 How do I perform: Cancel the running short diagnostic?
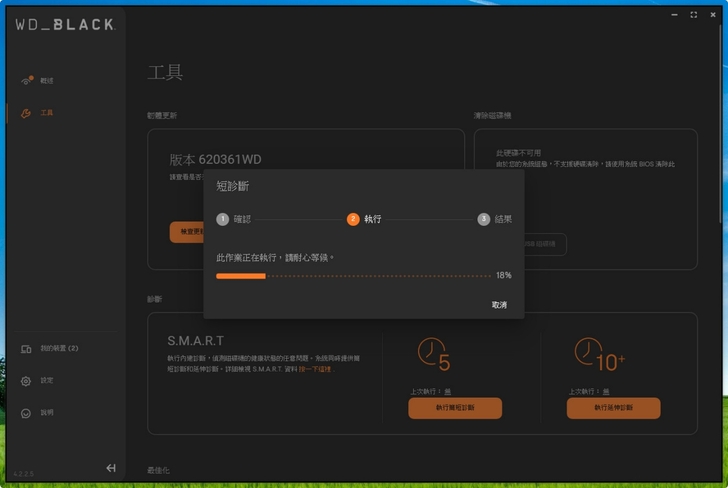(x=499, y=305)
